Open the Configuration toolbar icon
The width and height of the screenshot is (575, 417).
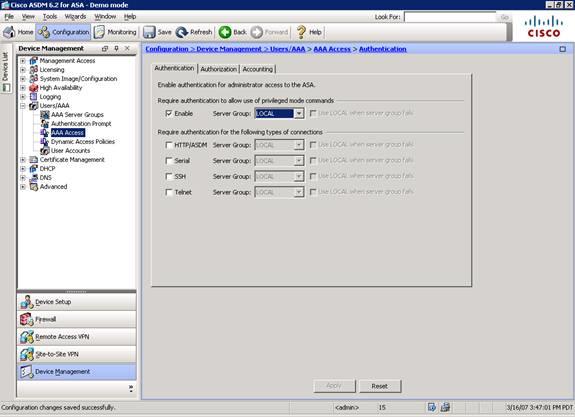click(x=44, y=32)
